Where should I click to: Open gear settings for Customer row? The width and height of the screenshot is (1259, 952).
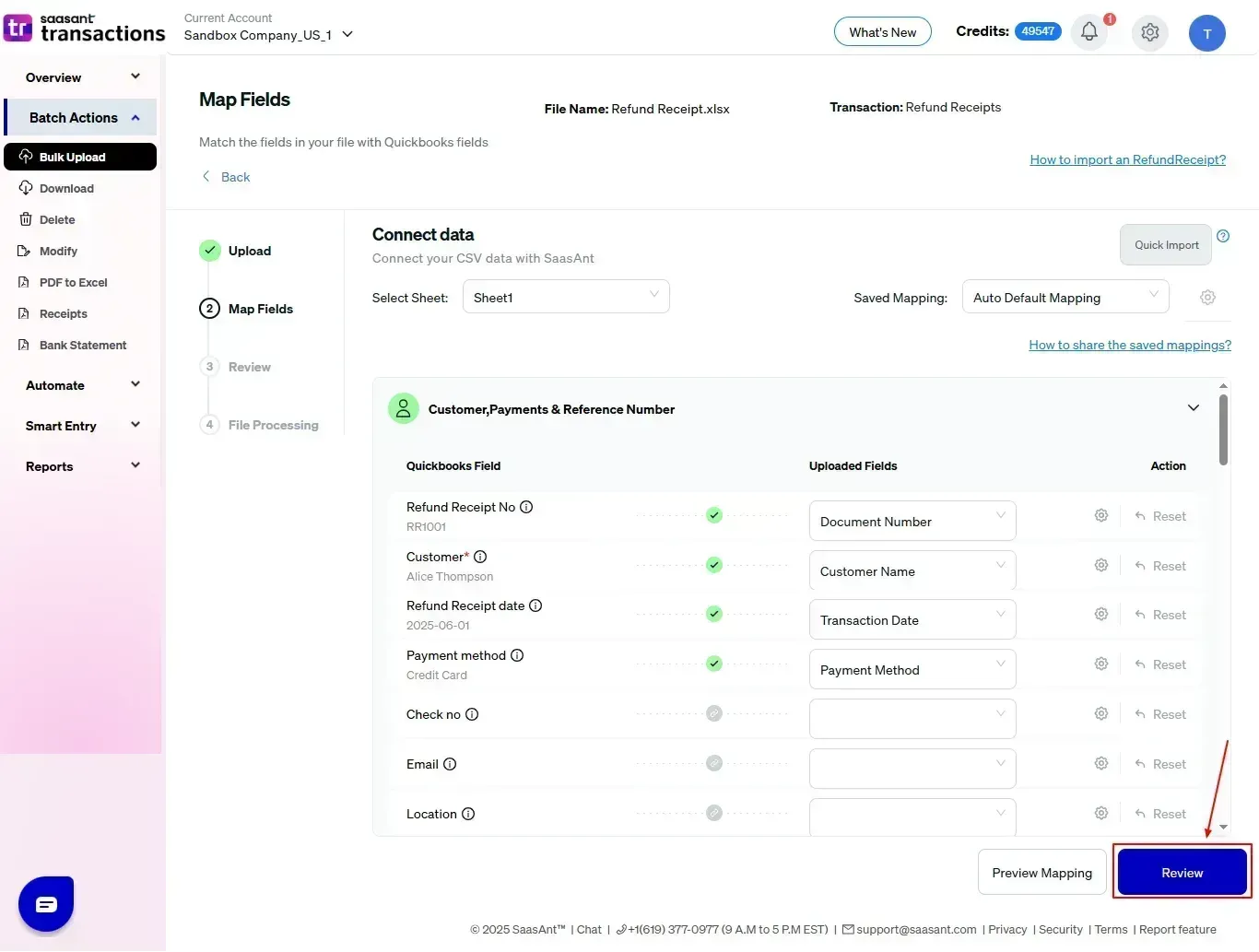[1100, 565]
